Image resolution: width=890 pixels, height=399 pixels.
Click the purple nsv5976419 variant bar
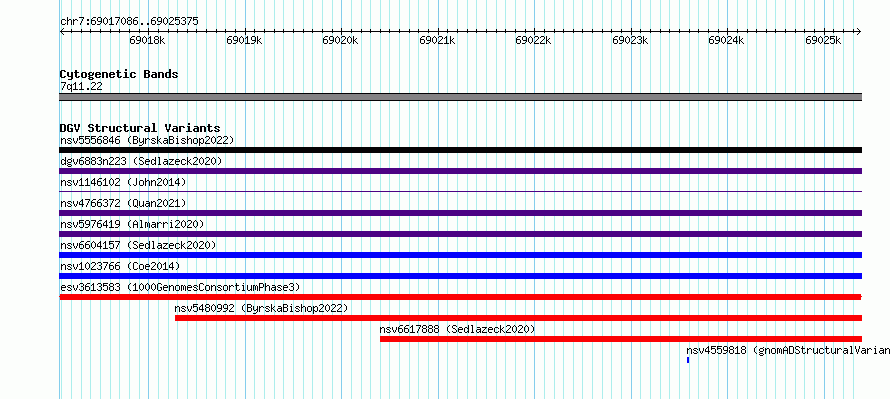tap(461, 234)
